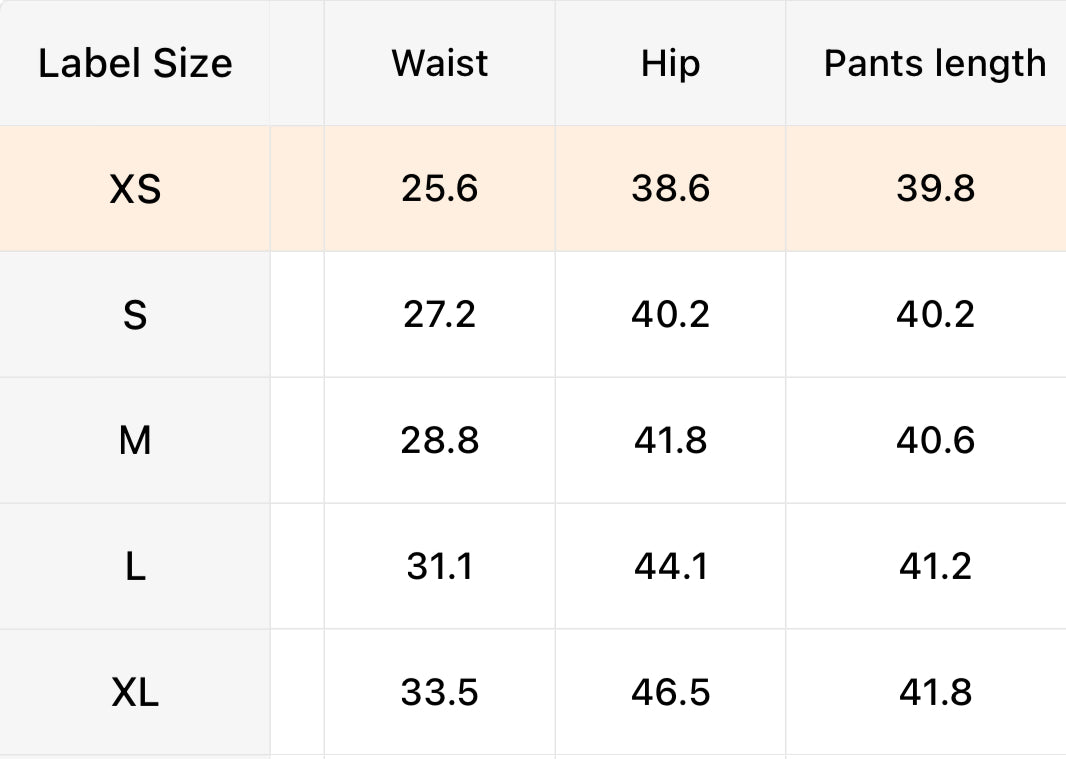Click the Pants length column header

click(935, 64)
